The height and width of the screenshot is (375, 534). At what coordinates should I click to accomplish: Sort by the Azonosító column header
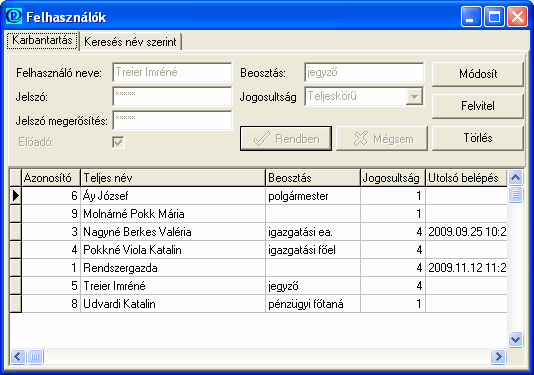51,177
